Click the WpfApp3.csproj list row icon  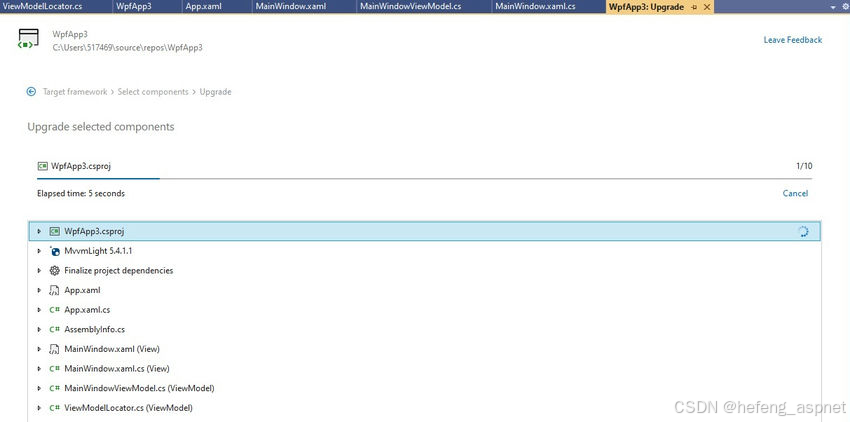pos(54,232)
